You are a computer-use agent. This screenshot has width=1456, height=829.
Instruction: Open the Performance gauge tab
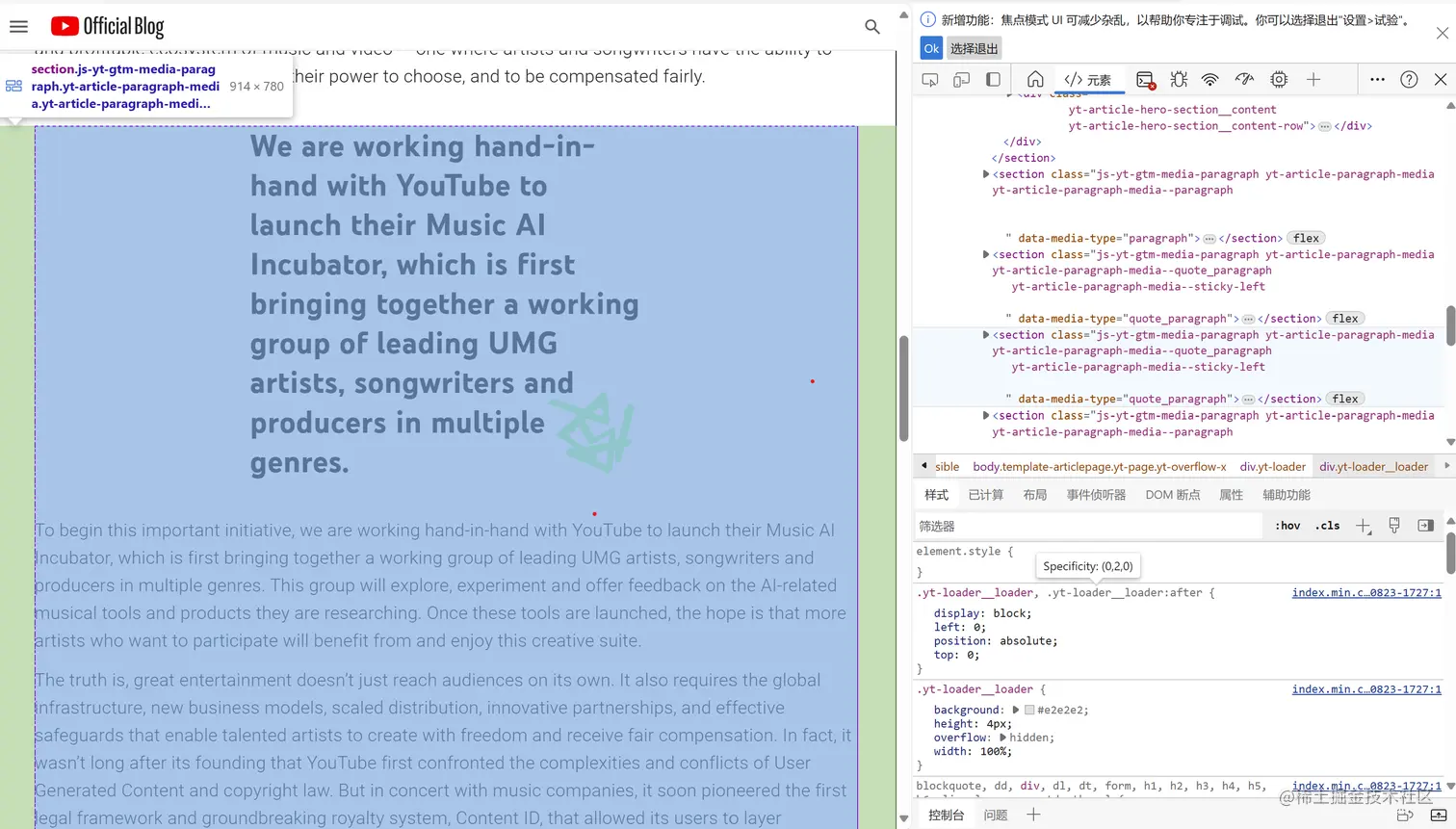point(1244,80)
